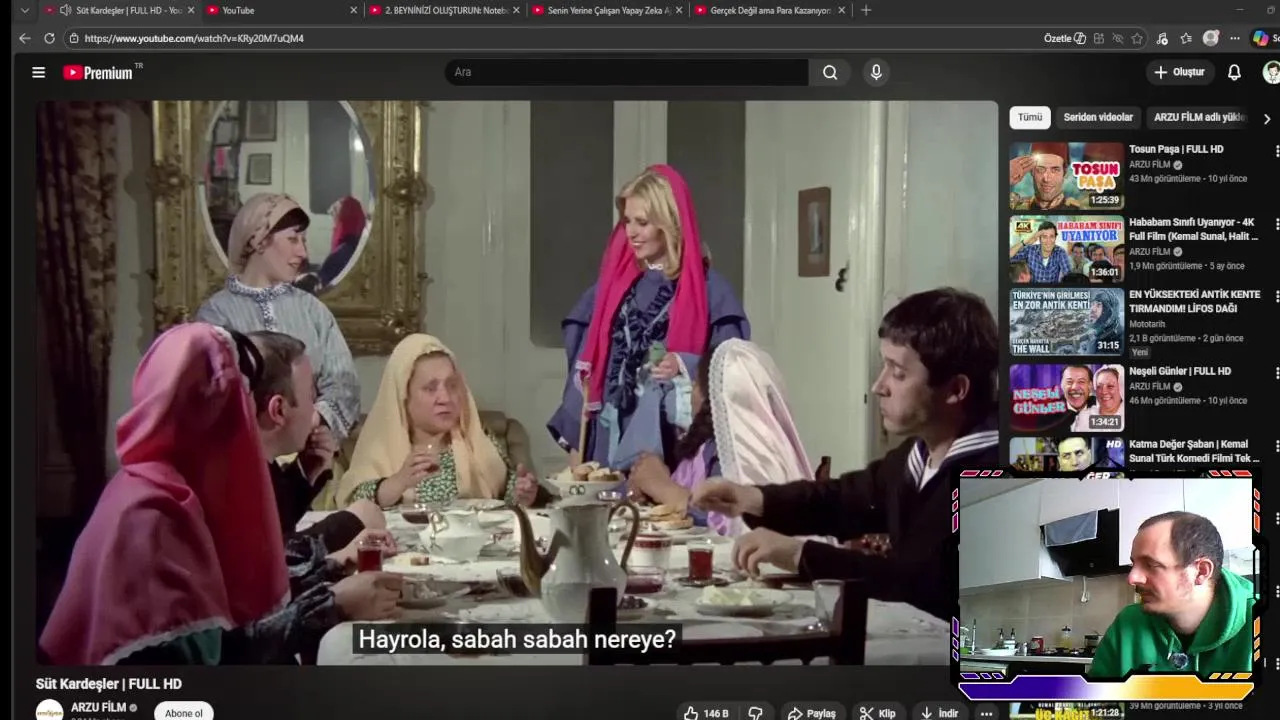Image resolution: width=1280 pixels, height=720 pixels.
Task: Like the video (146 B thumbs up)
Action: pyautogui.click(x=706, y=713)
